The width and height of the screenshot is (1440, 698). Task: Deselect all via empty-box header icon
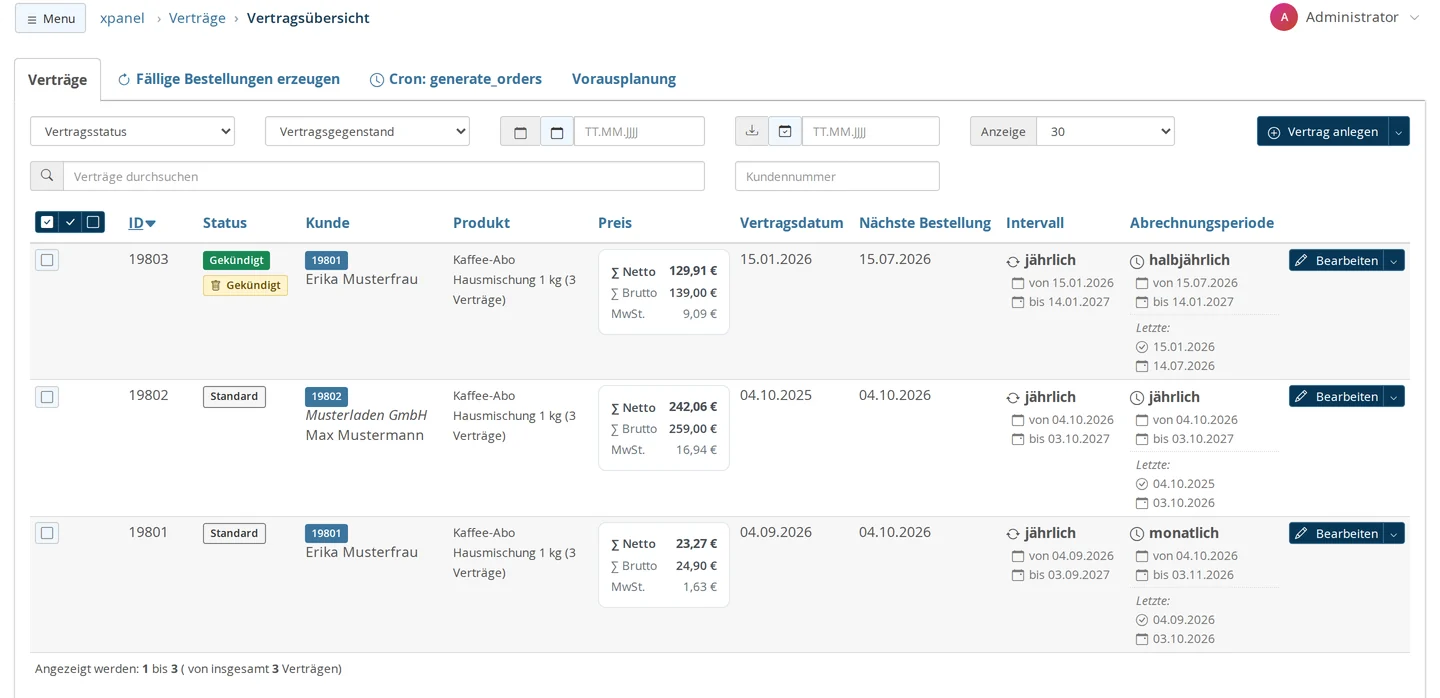click(93, 222)
